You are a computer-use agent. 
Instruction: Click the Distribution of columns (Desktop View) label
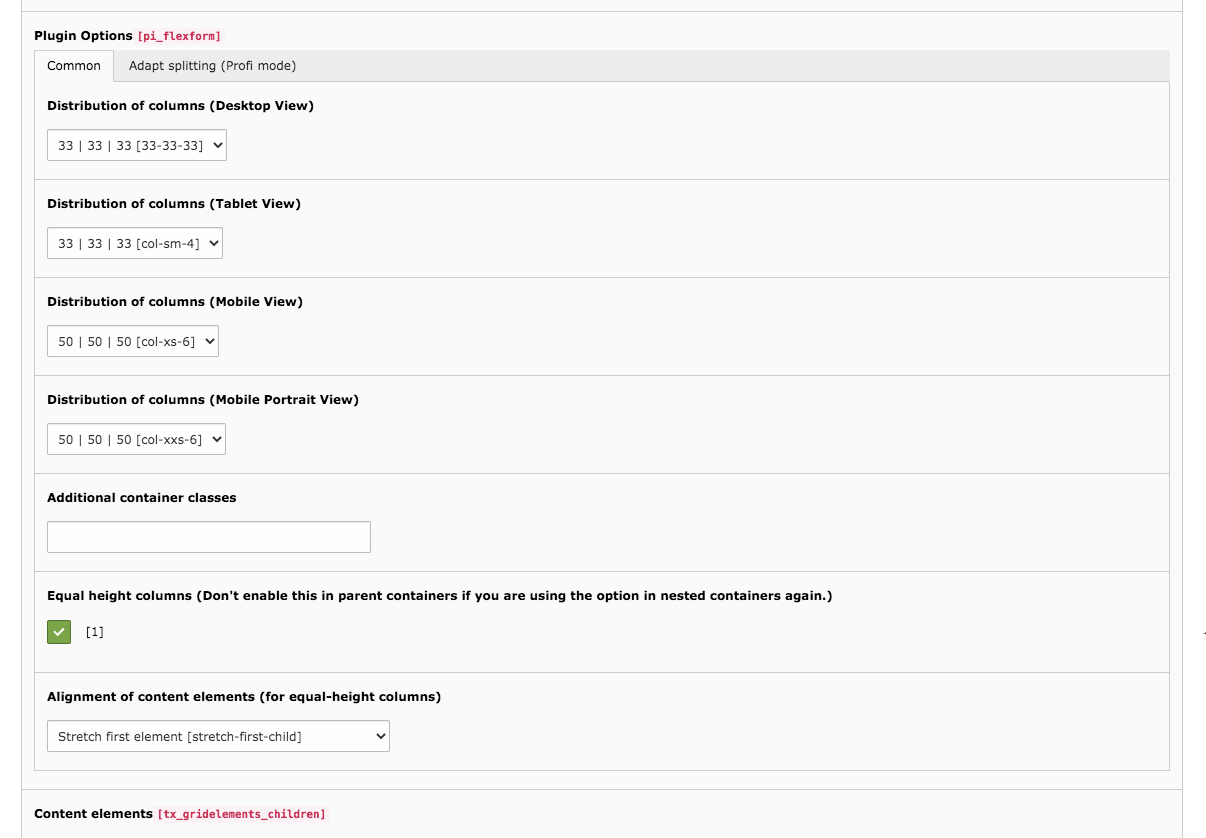point(180,105)
